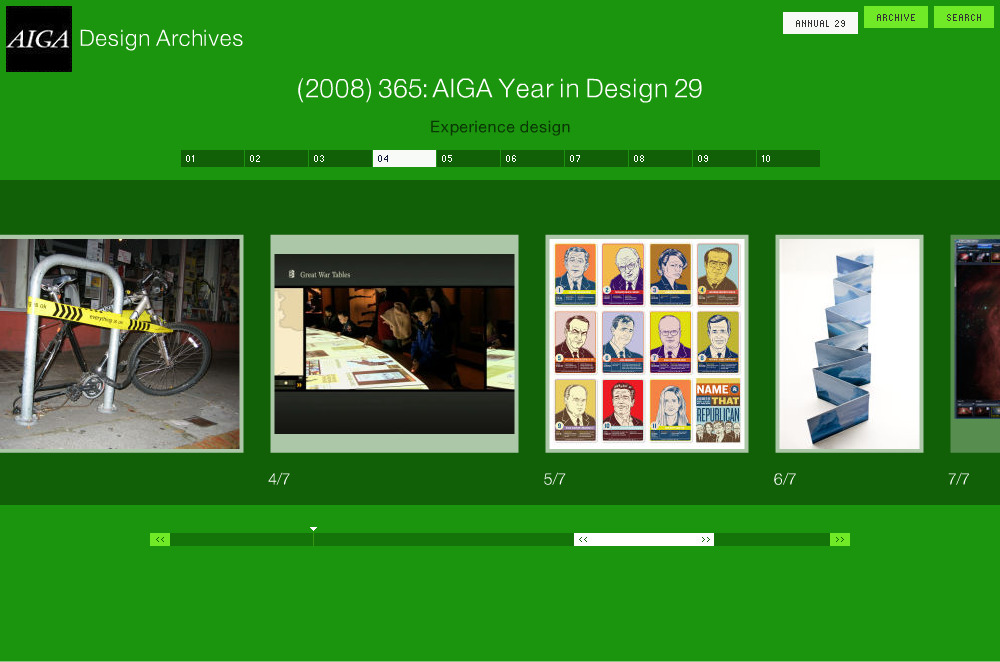Click the AIGA logo
Screen dimensions: 1000x662
coord(39,39)
